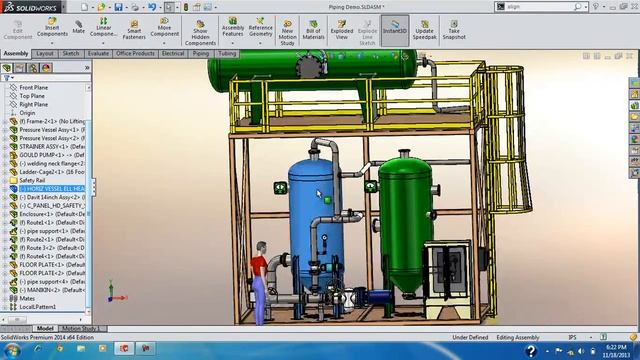Click the taskbar volume icon
Viewport: 640px width, 360px height.
581,351
